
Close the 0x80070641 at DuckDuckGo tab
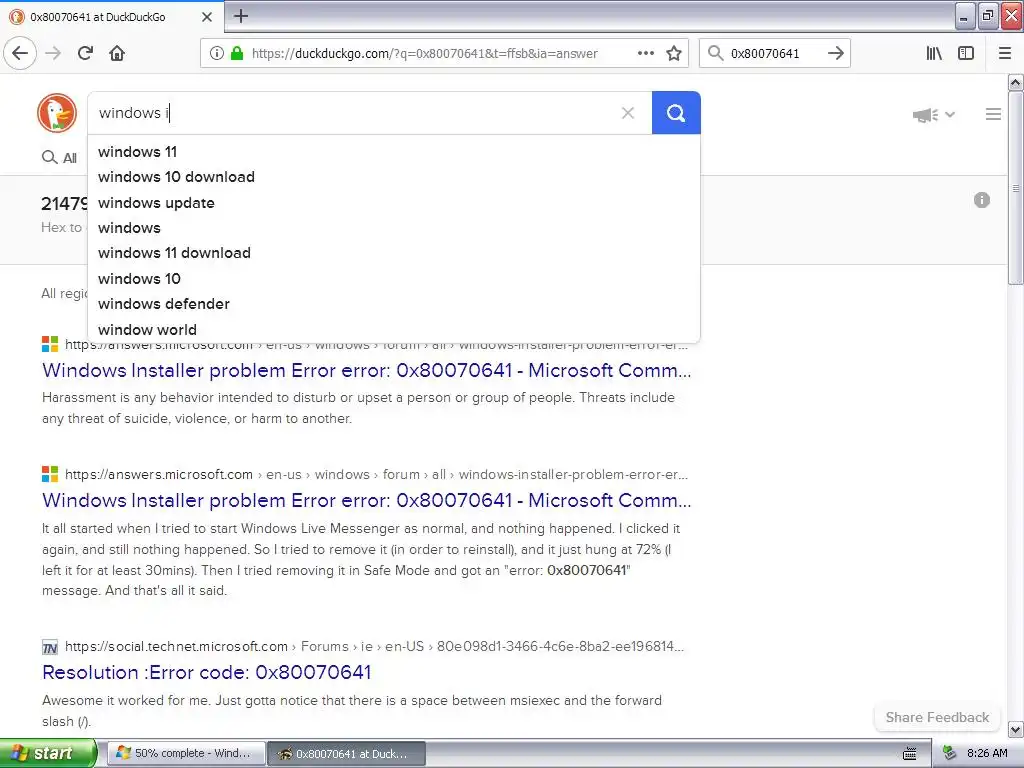tap(207, 17)
